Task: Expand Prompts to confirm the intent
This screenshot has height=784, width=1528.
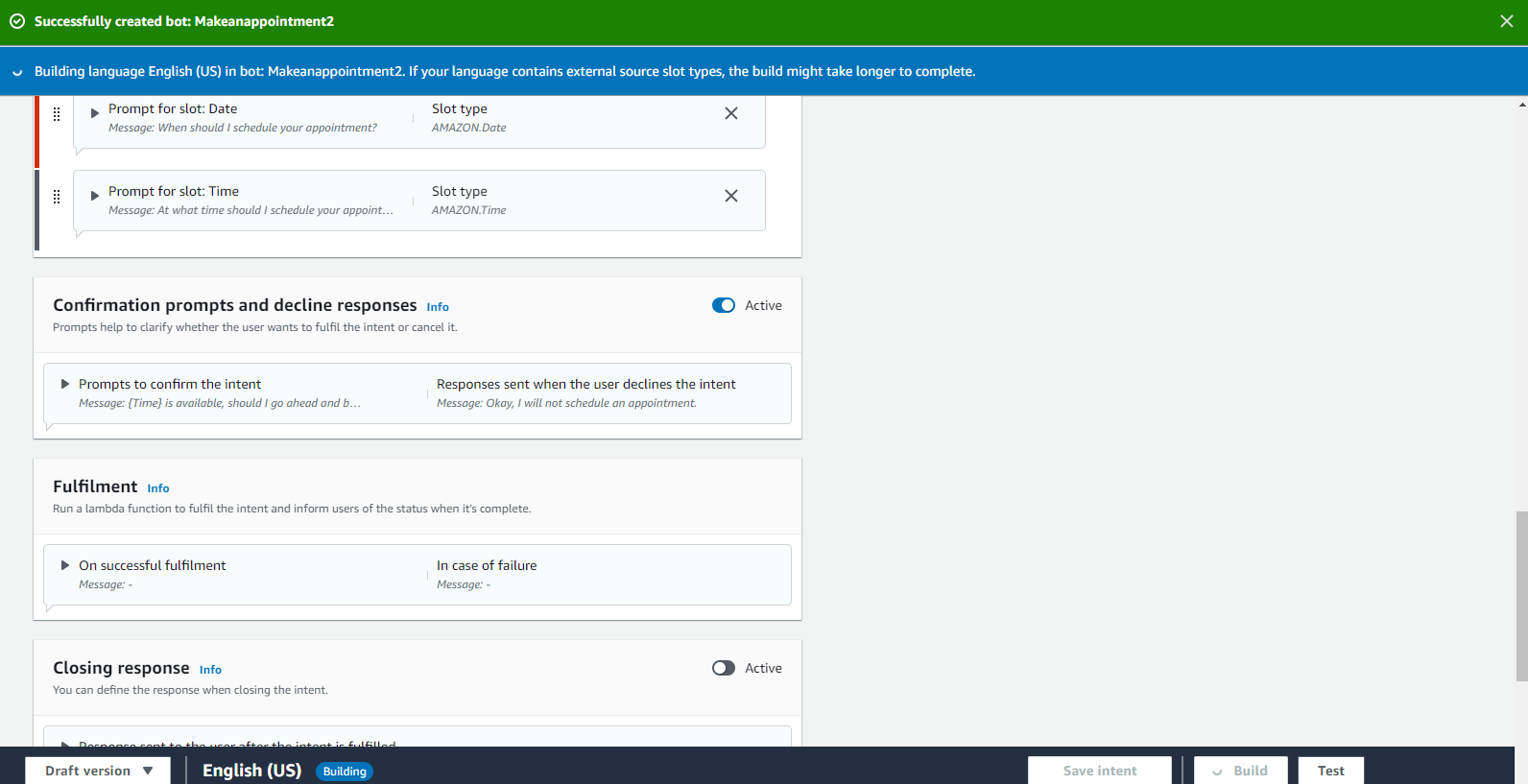Action: [65, 384]
